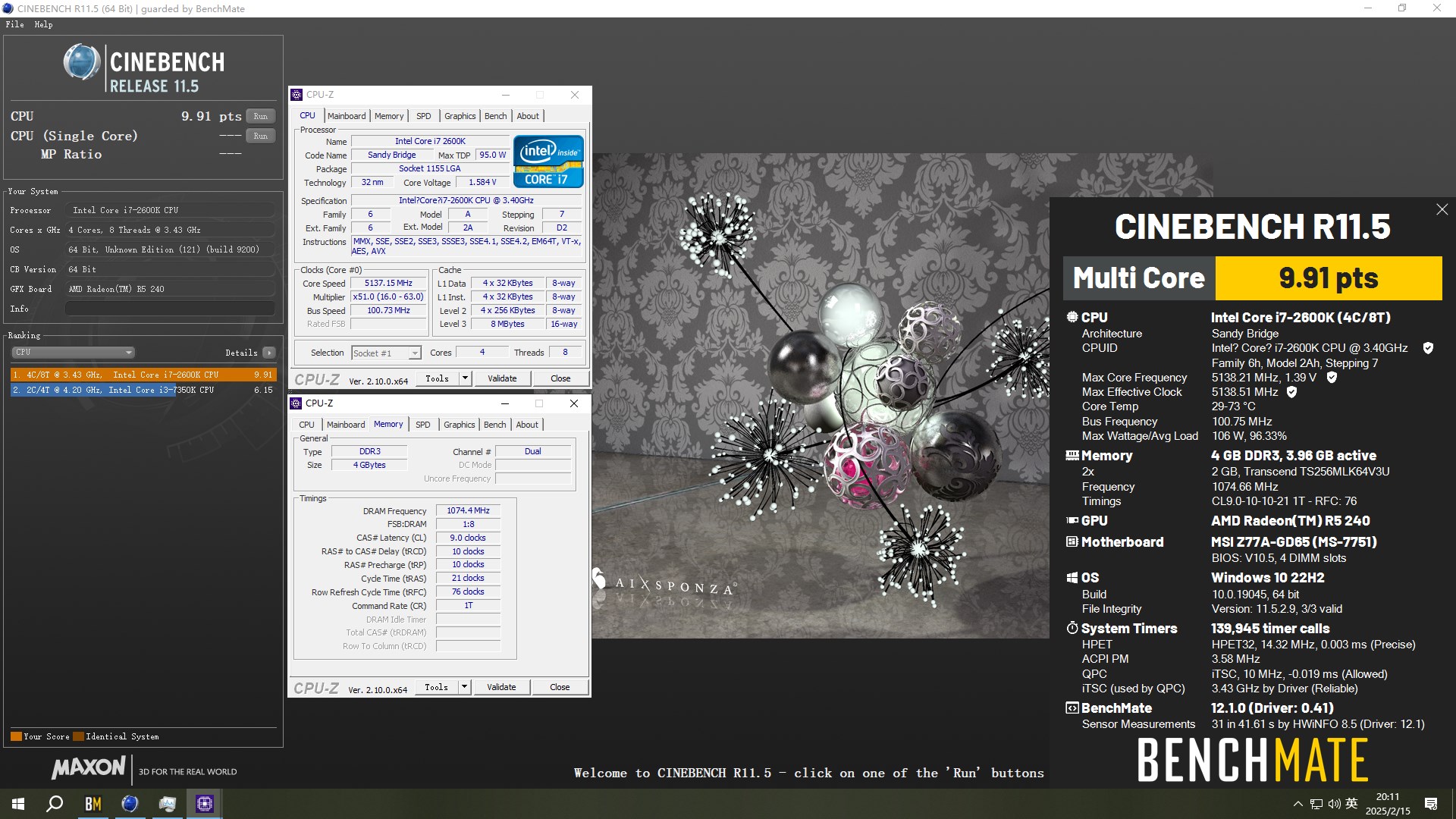Click the OS Windows icon in BenchMate panel

coord(1072,578)
